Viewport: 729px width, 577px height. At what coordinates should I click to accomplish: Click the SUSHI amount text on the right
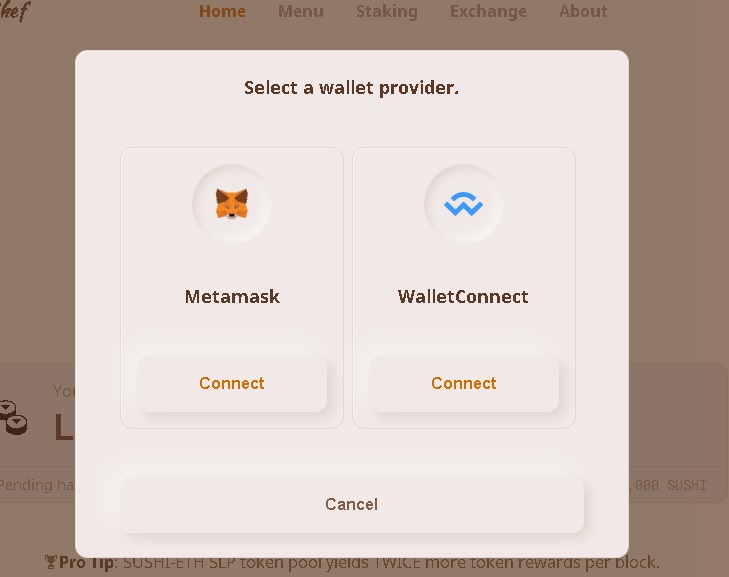[x=668, y=485]
